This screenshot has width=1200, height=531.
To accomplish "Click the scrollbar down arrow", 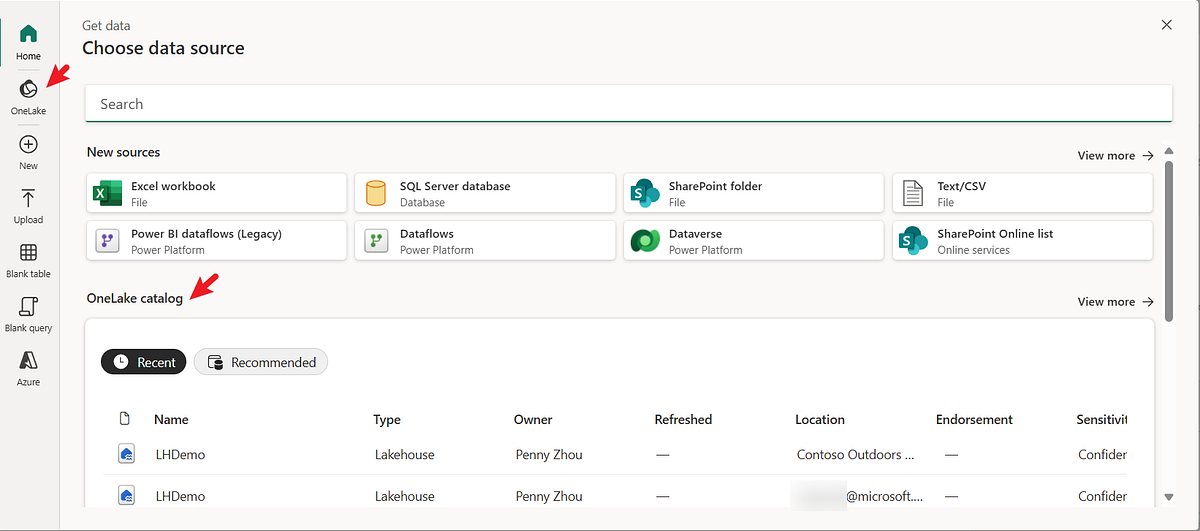I will click(x=1169, y=497).
